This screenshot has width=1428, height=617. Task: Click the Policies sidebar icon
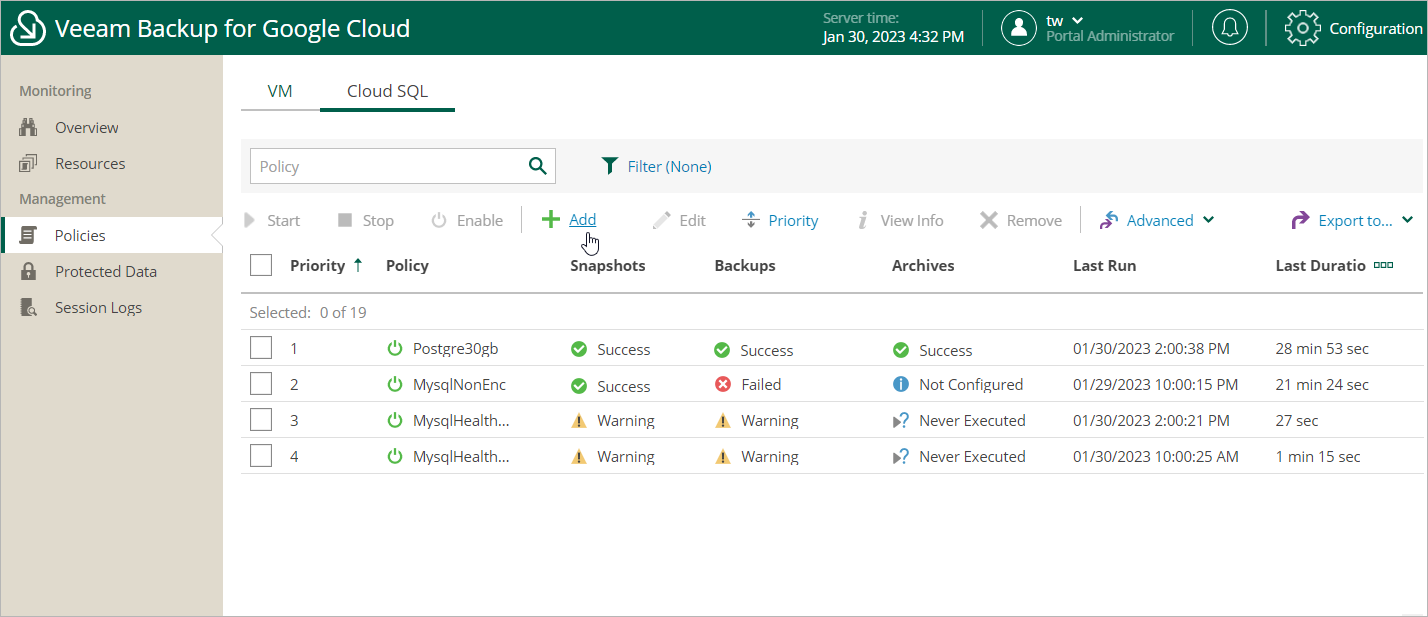[x=28, y=235]
